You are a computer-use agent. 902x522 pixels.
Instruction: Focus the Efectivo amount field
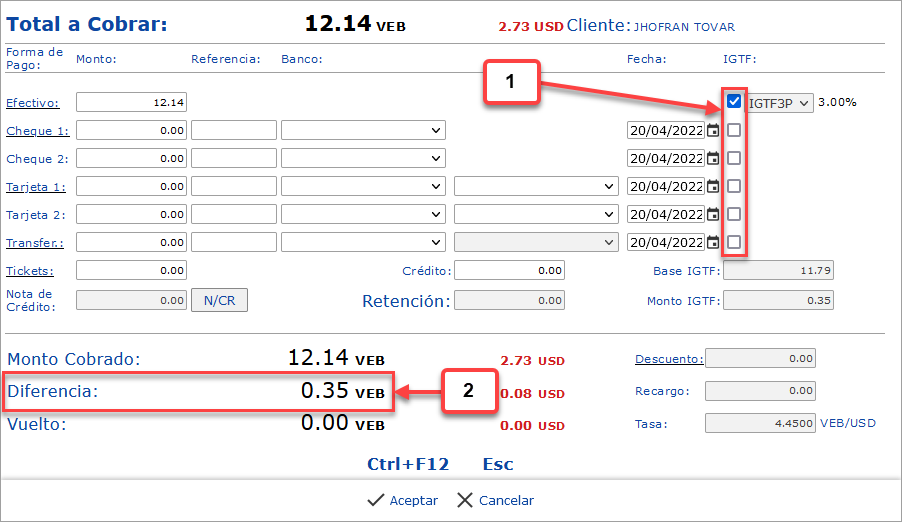tap(131, 102)
